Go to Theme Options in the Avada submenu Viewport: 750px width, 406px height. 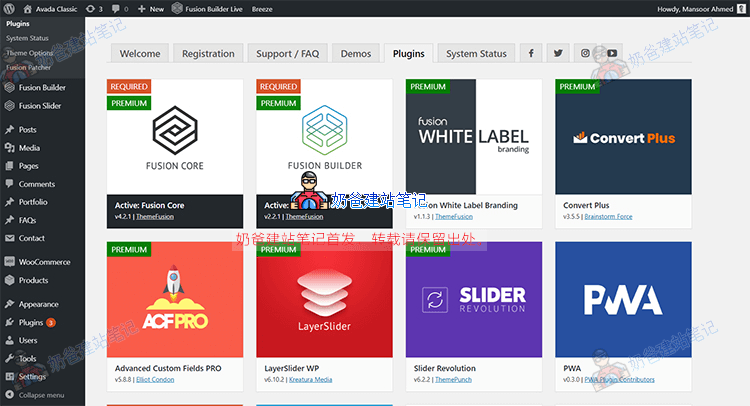click(30, 52)
